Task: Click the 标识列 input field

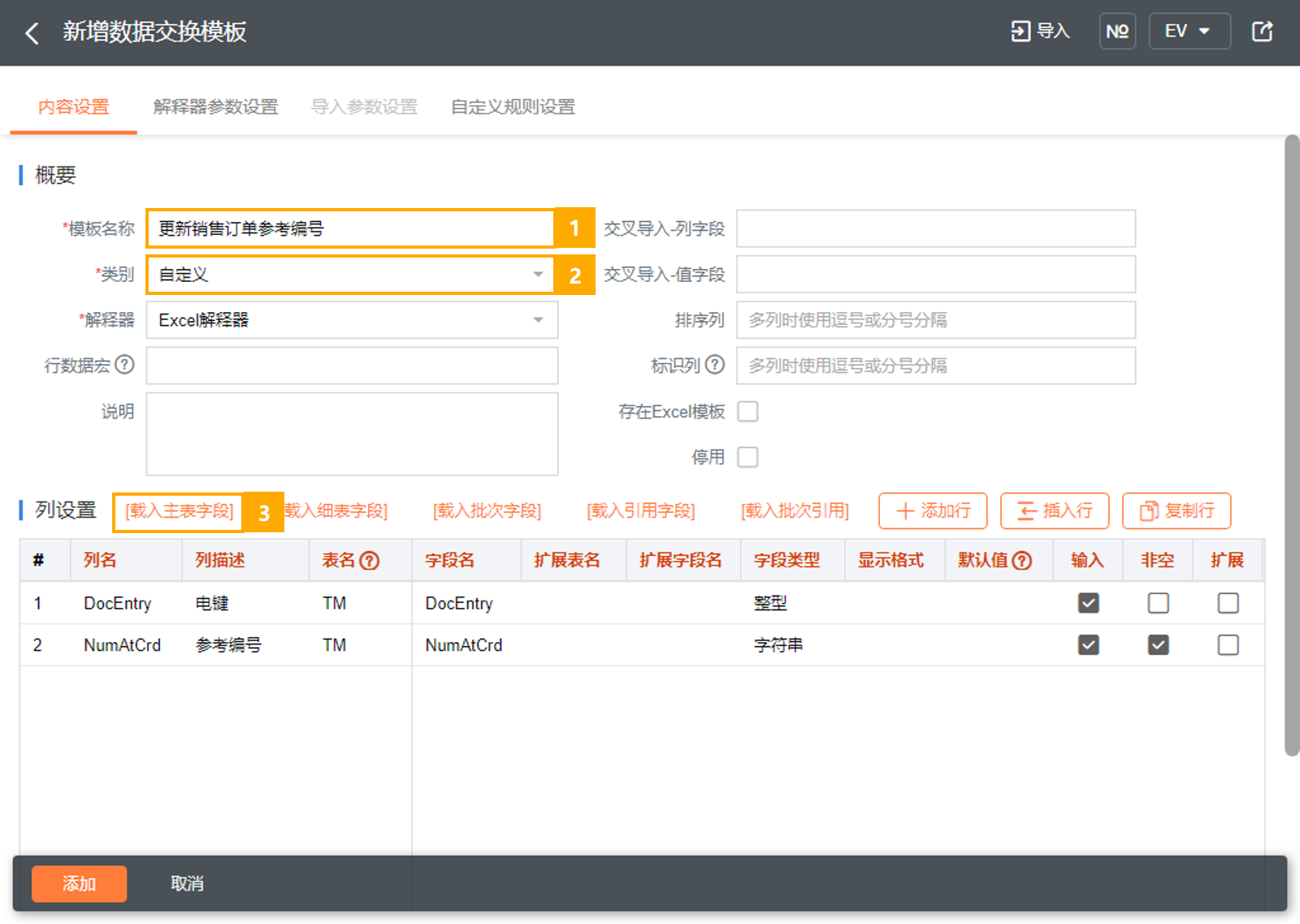Action: click(936, 366)
